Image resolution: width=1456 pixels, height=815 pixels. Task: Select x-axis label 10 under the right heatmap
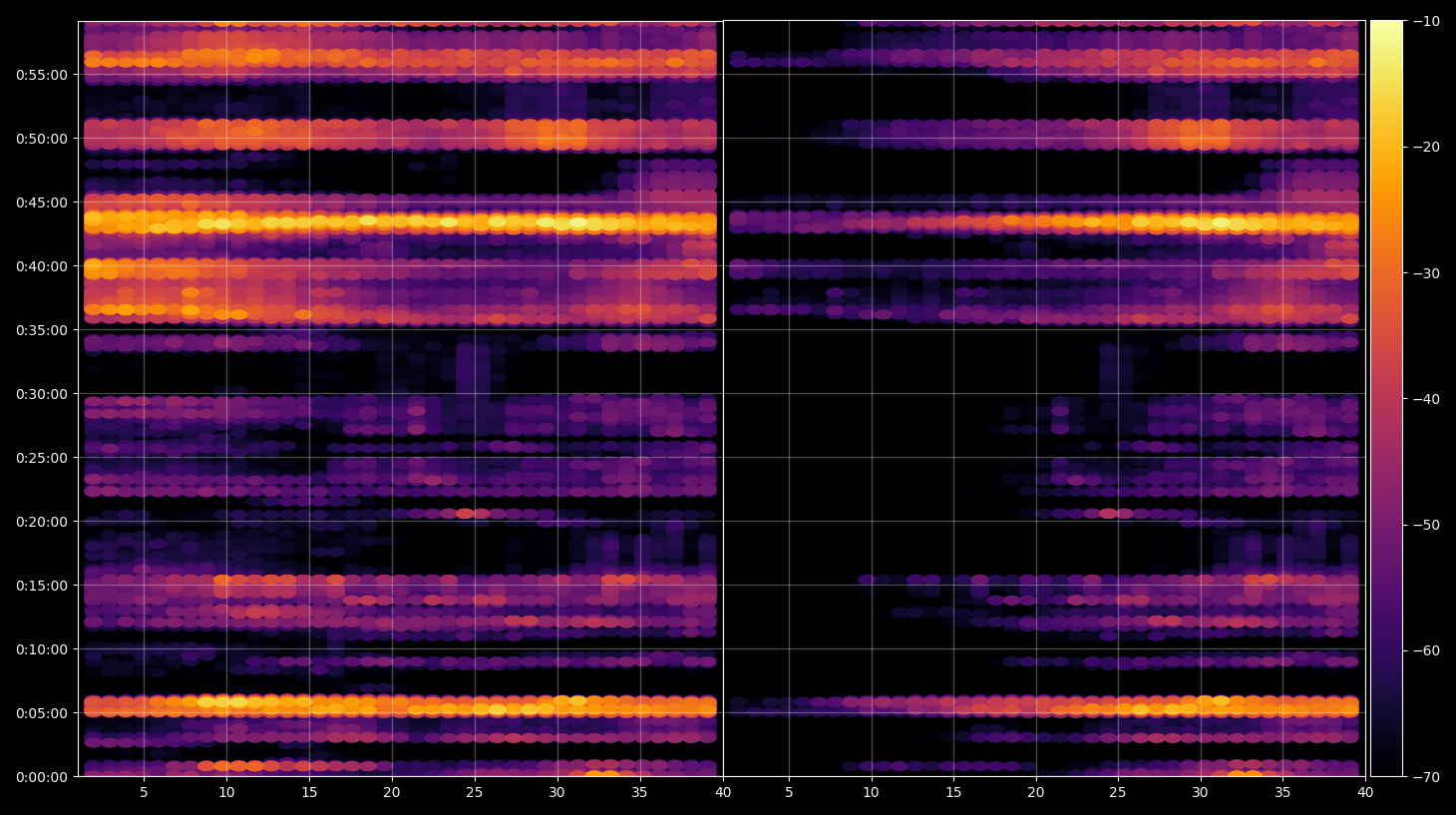871,793
